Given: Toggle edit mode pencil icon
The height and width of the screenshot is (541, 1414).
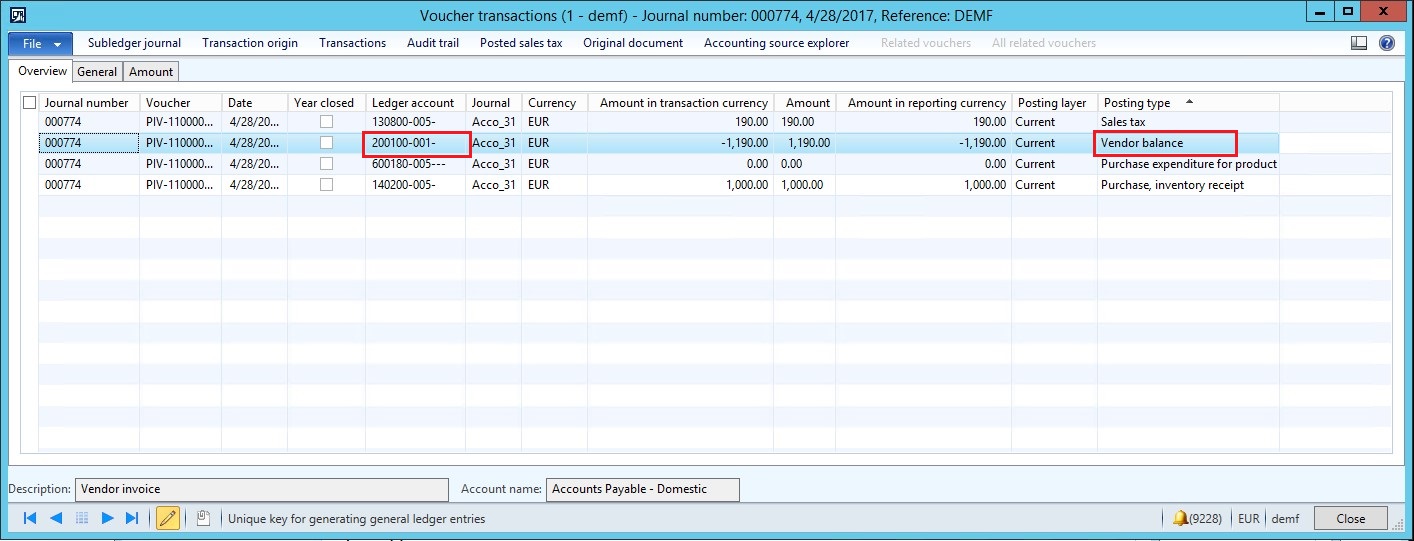Looking at the screenshot, I should coord(167,518).
